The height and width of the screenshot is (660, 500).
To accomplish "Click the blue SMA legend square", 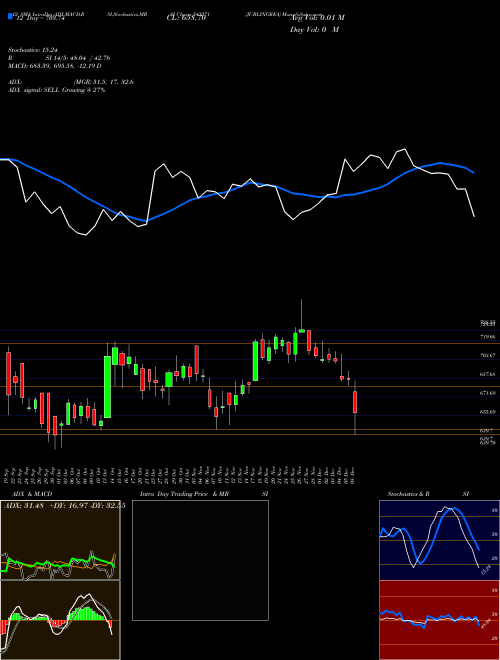I will (x=11, y=16).
